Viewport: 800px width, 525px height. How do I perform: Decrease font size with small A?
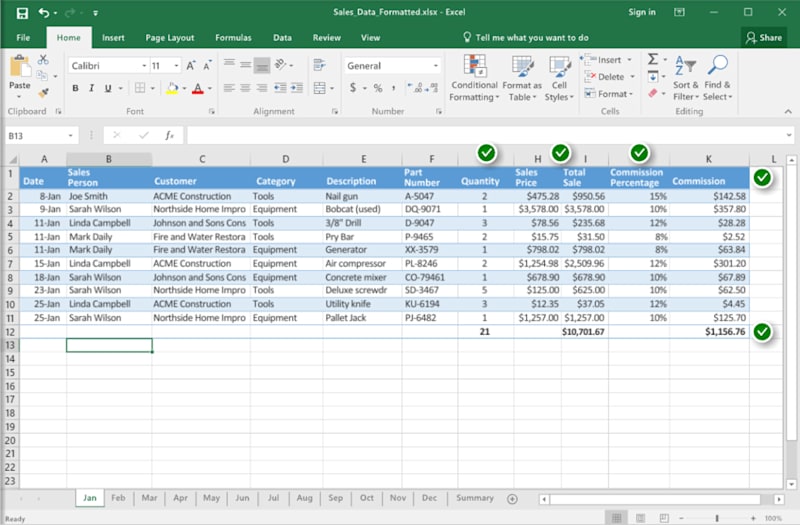coord(207,66)
